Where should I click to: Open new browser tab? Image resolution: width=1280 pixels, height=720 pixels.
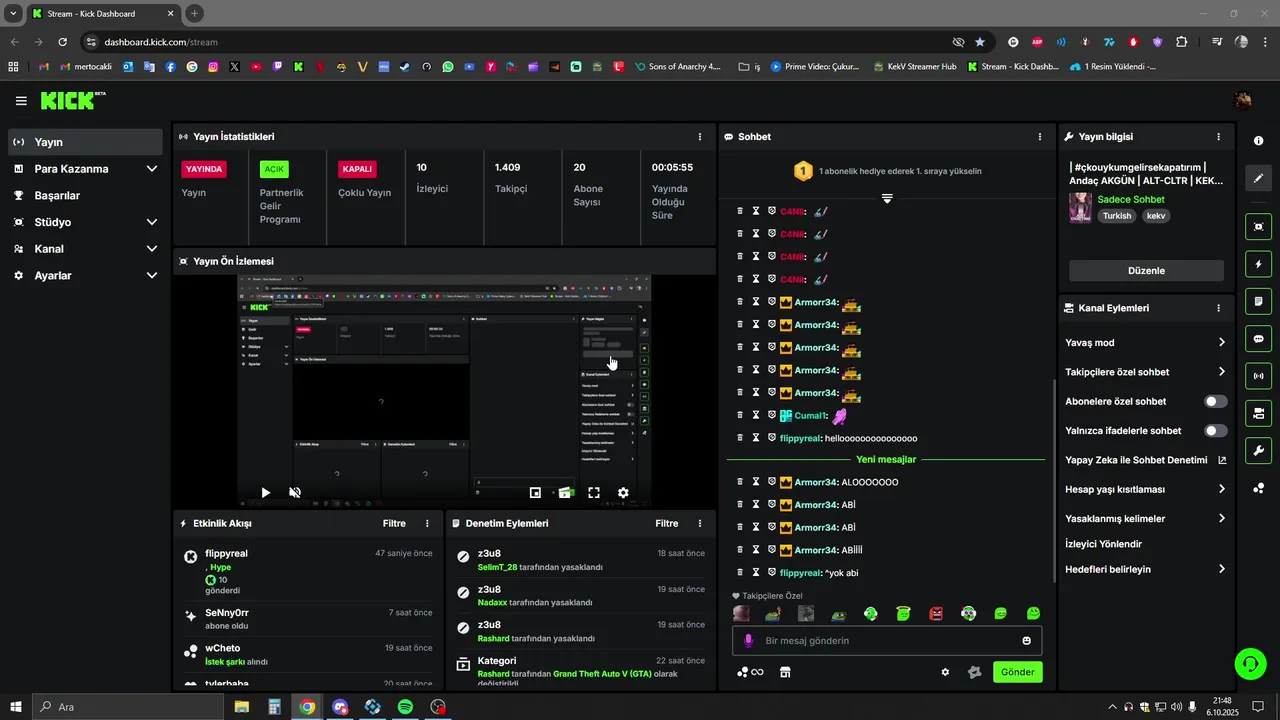pos(194,14)
